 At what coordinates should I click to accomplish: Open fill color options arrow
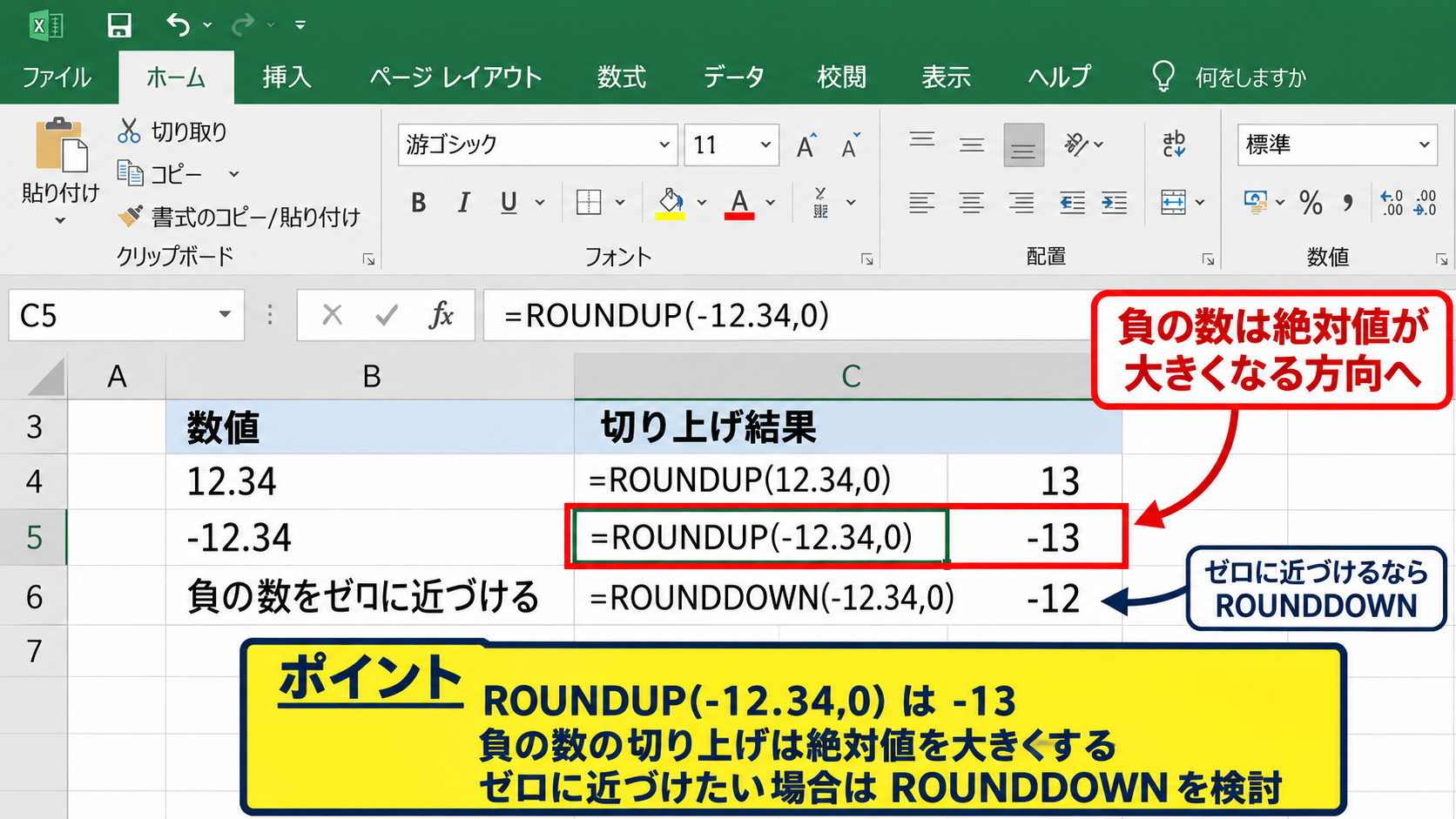click(x=702, y=203)
